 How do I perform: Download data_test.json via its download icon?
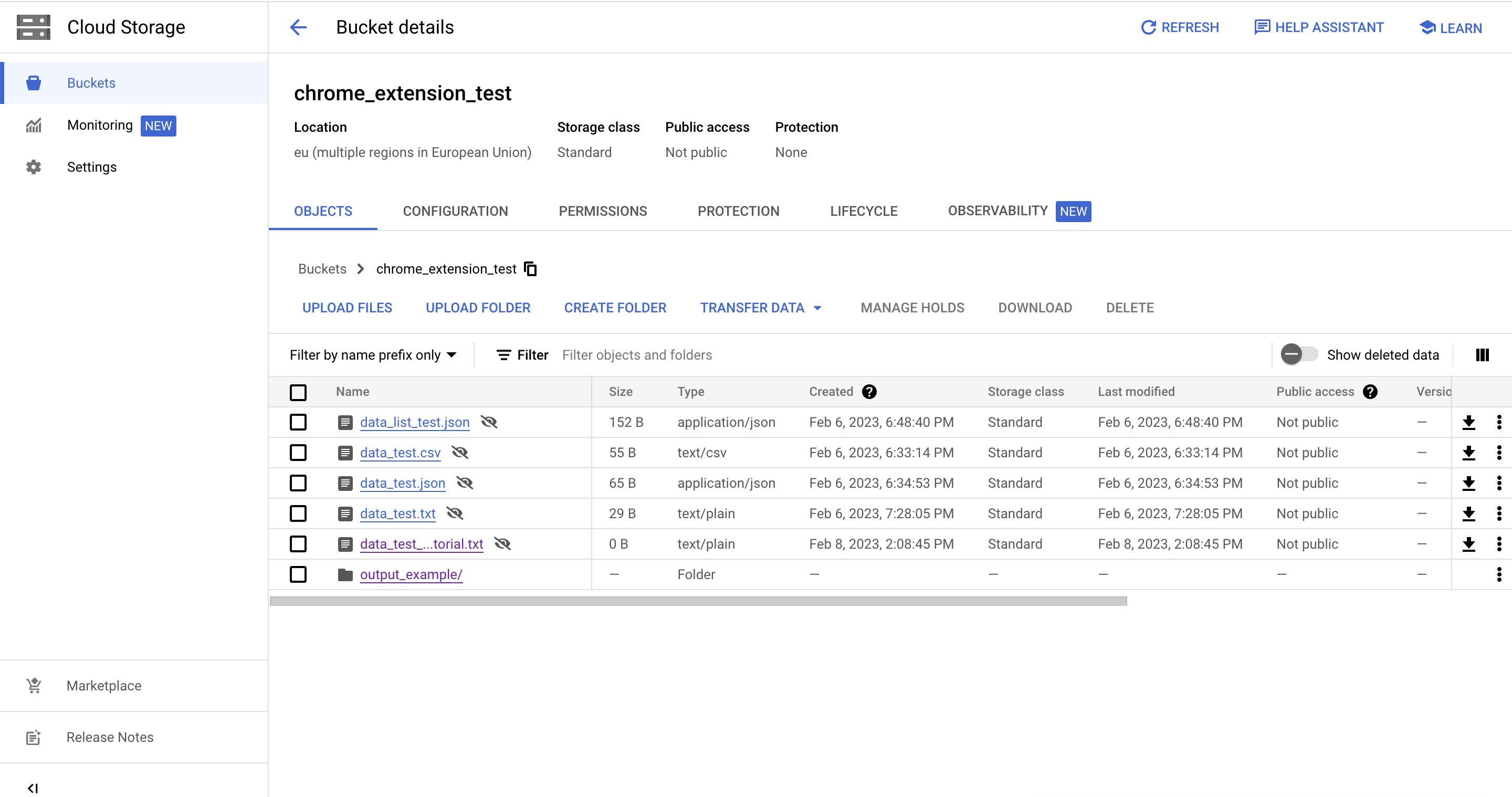pyautogui.click(x=1468, y=484)
